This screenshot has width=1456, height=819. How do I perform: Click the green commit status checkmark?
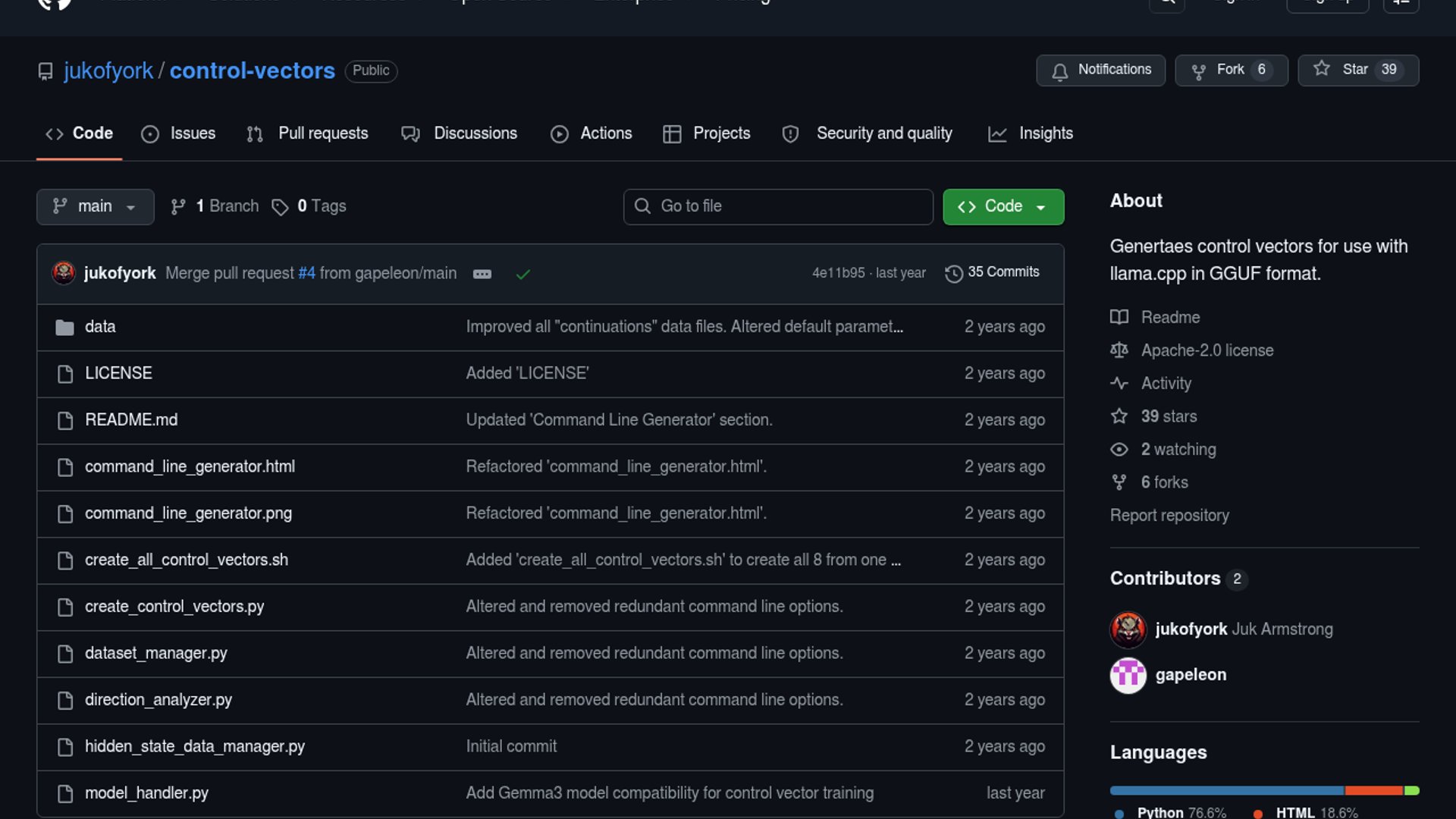522,275
